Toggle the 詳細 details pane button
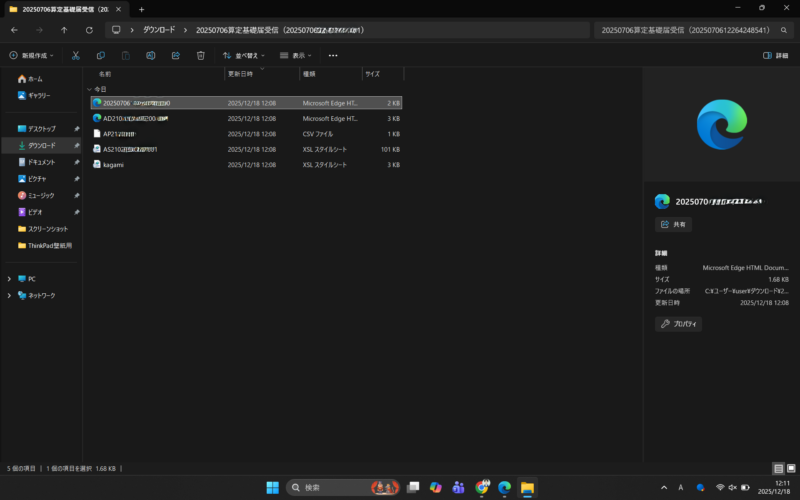This screenshot has height=500, width=800. 776,56
